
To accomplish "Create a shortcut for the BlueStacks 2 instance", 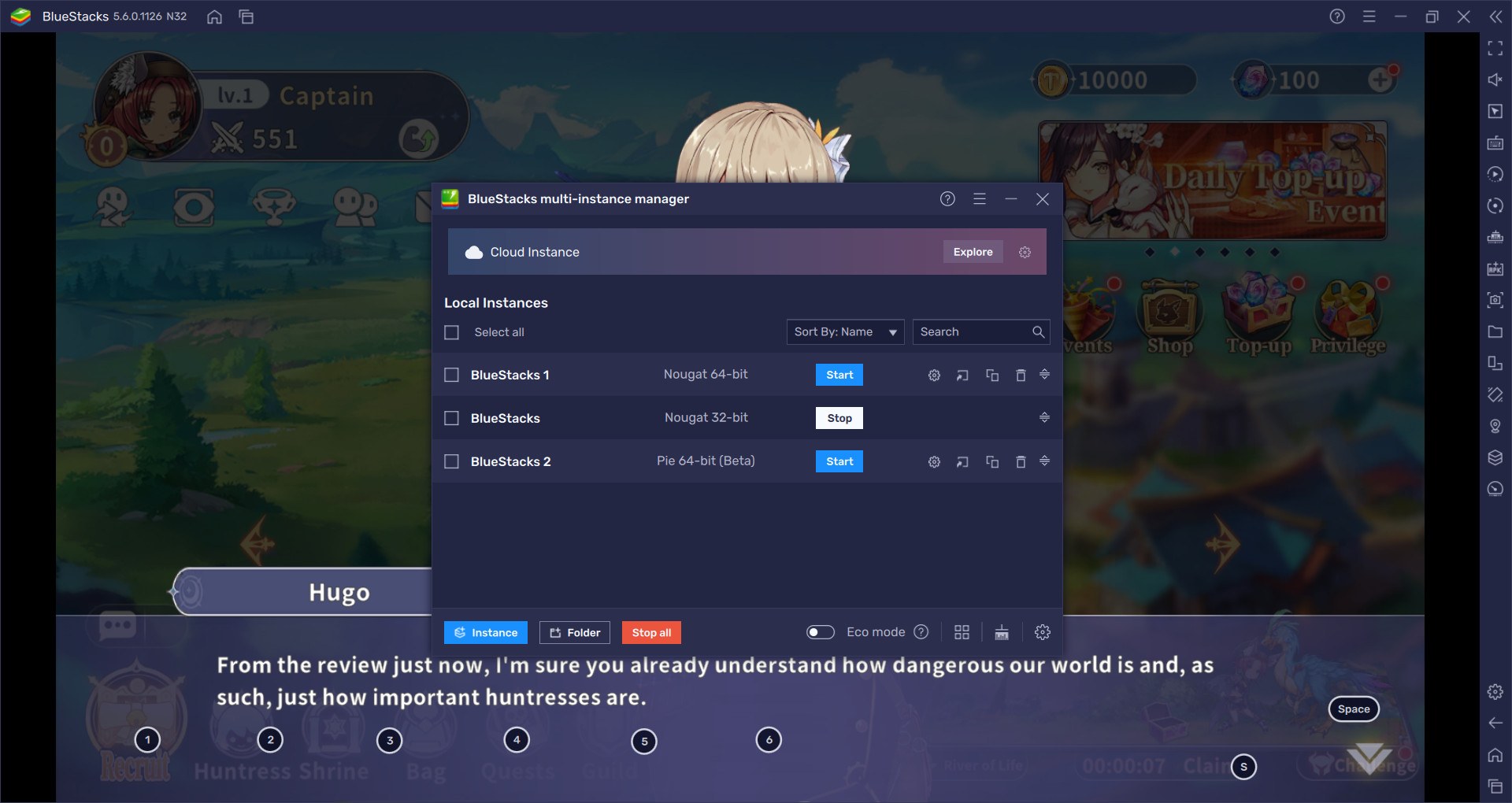I will pos(962,462).
